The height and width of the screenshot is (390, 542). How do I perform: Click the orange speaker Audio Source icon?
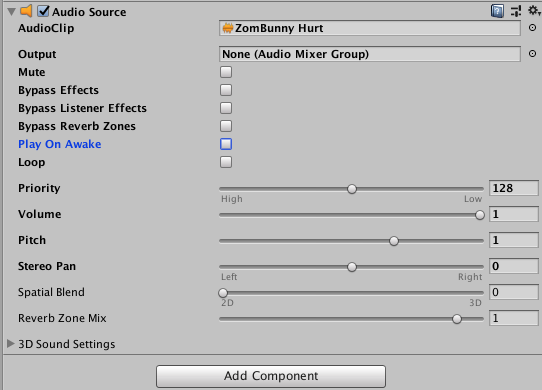pyautogui.click(x=26, y=11)
